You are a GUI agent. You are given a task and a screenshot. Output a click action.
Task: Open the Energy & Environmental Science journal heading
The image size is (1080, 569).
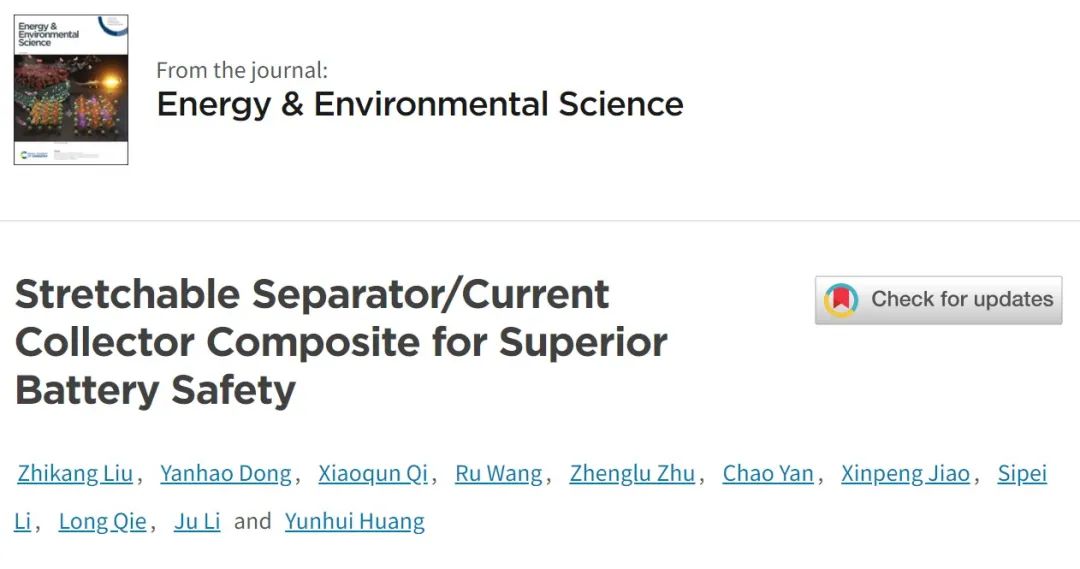pos(419,105)
